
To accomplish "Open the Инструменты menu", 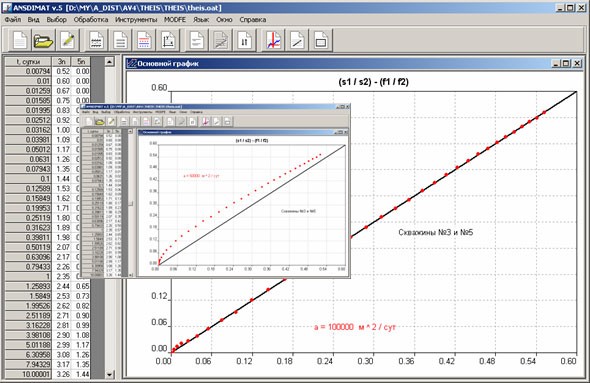I will [136, 20].
